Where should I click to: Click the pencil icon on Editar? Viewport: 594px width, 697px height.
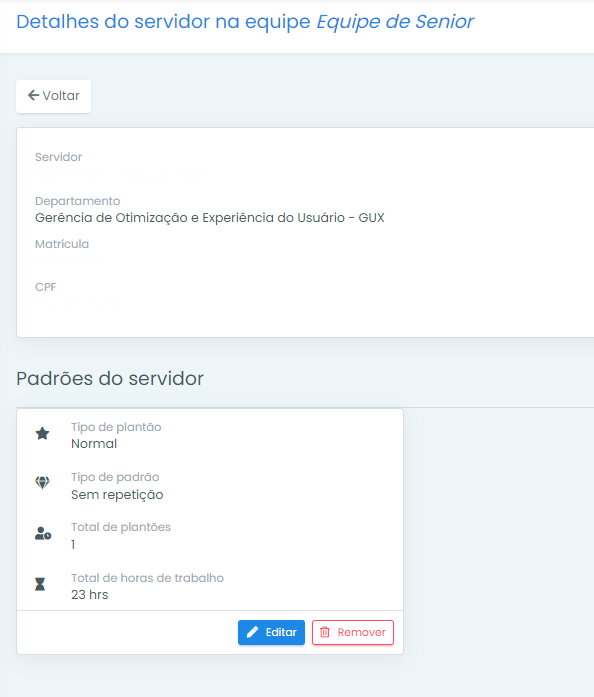pyautogui.click(x=253, y=632)
